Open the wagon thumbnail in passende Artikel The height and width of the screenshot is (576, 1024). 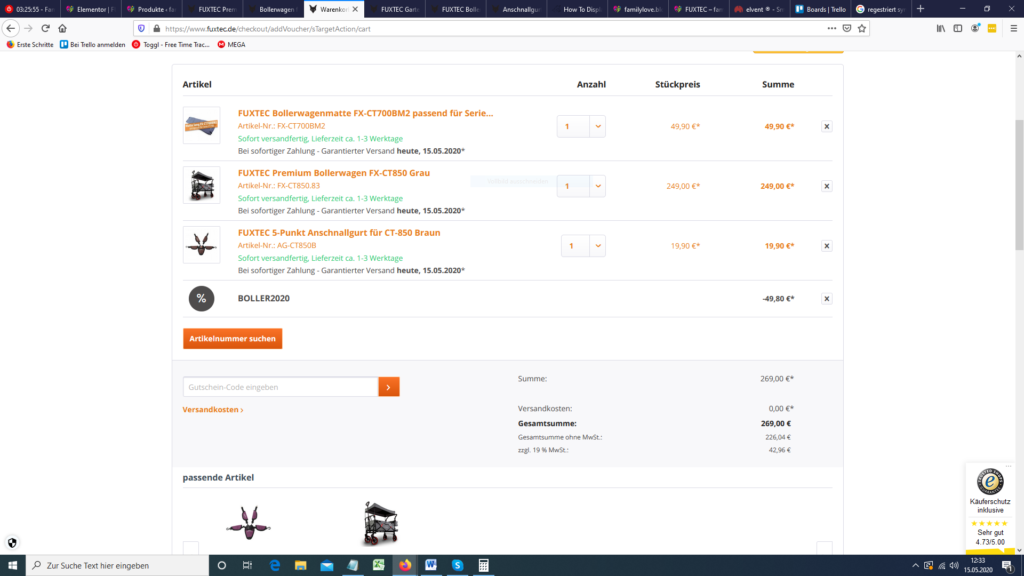pos(381,523)
